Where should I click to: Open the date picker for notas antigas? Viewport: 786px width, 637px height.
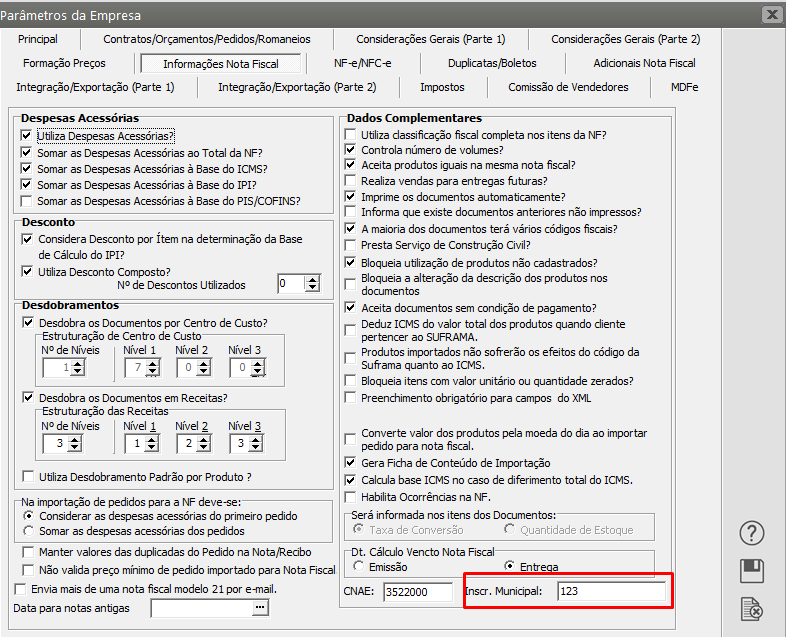click(260, 608)
